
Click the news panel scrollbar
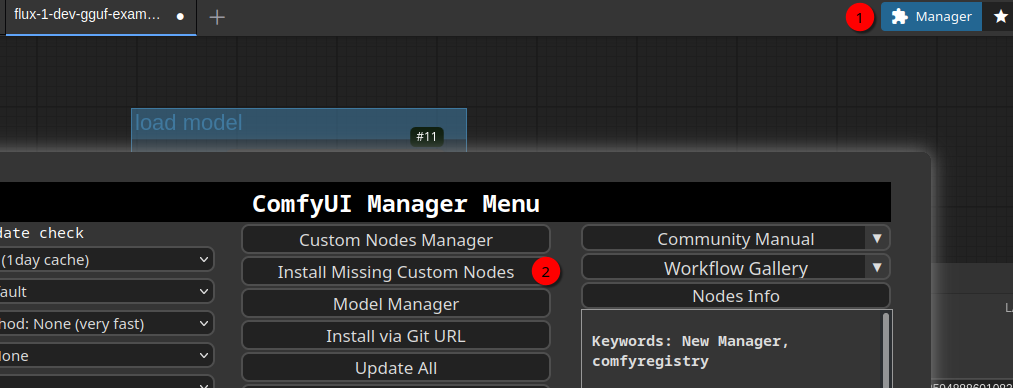click(x=886, y=350)
